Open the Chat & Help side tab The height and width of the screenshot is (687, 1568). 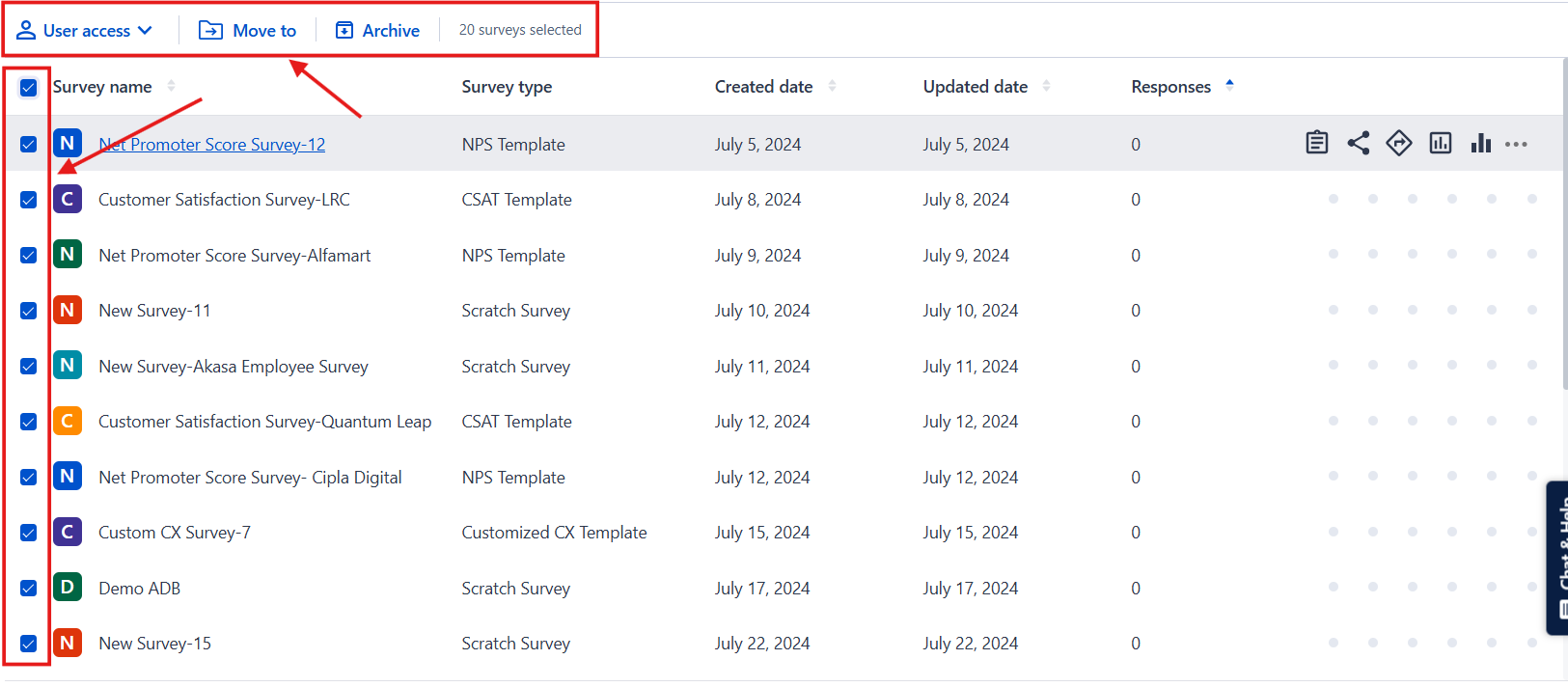(x=1558, y=558)
